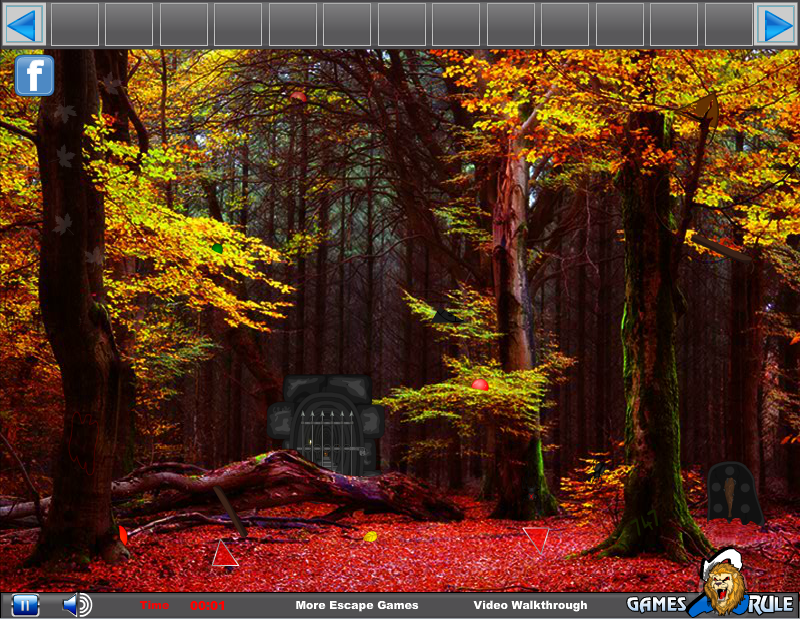Open the More Escape Games link

pos(357,605)
